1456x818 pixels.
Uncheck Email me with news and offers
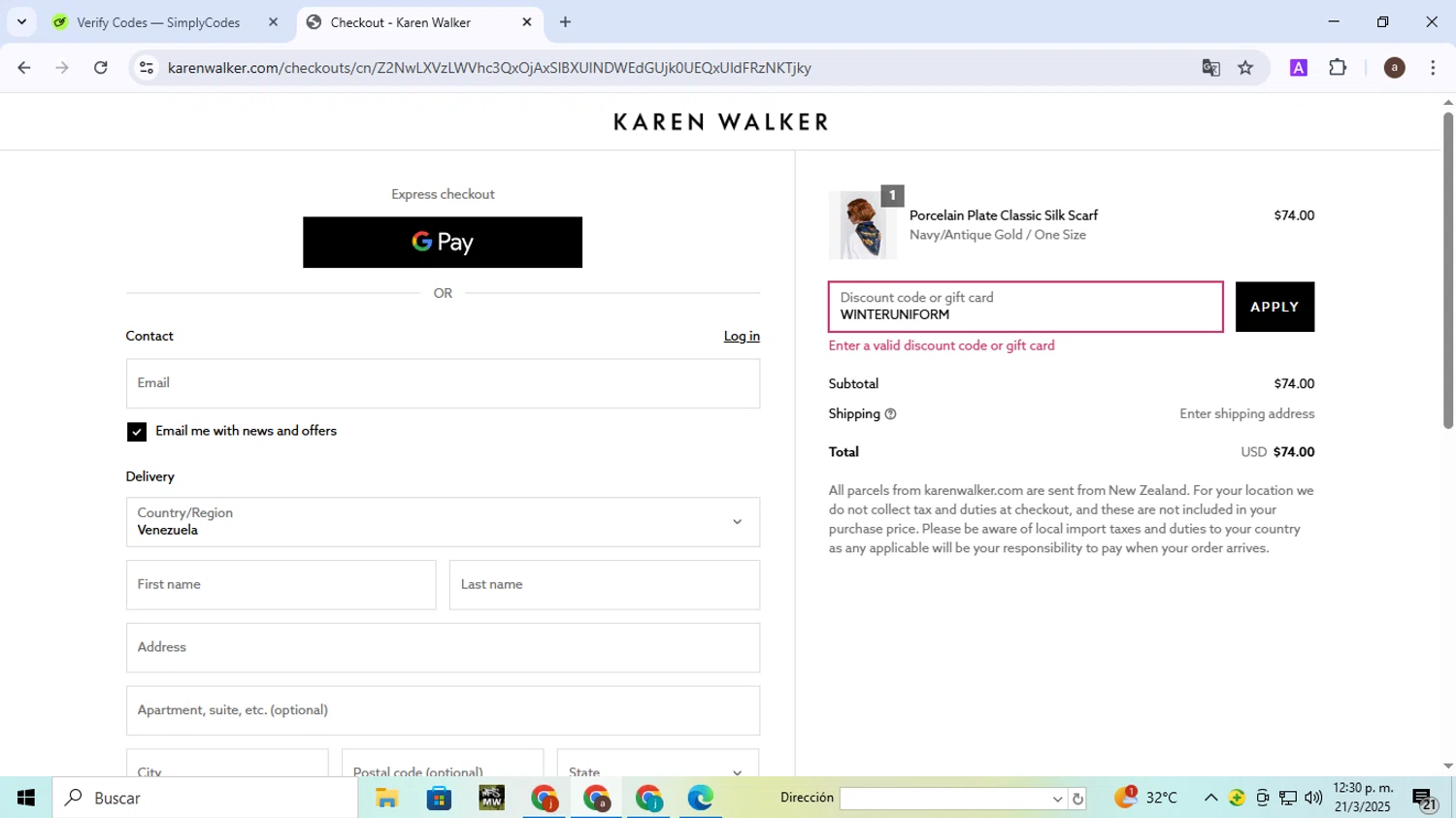[x=137, y=432]
